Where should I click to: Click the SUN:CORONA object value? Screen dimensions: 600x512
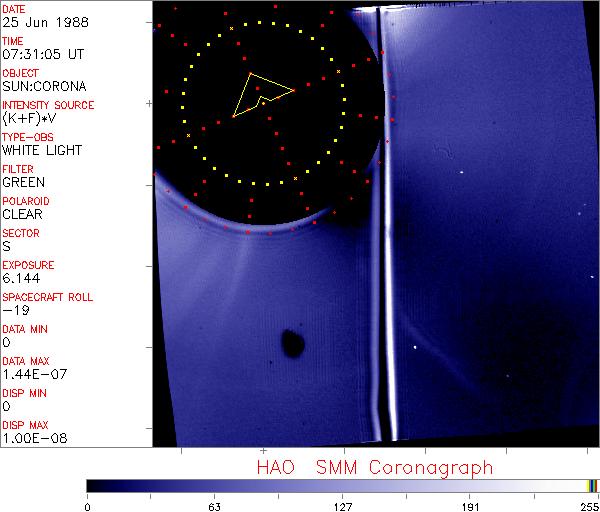click(x=43, y=86)
